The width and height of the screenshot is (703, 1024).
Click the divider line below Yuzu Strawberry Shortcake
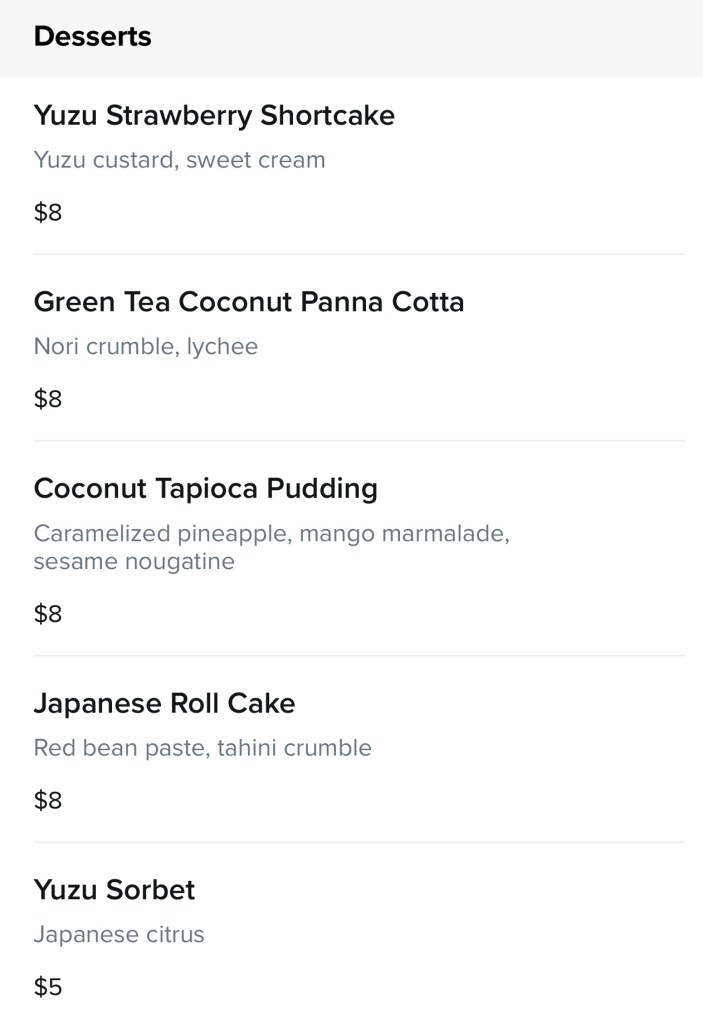359,254
